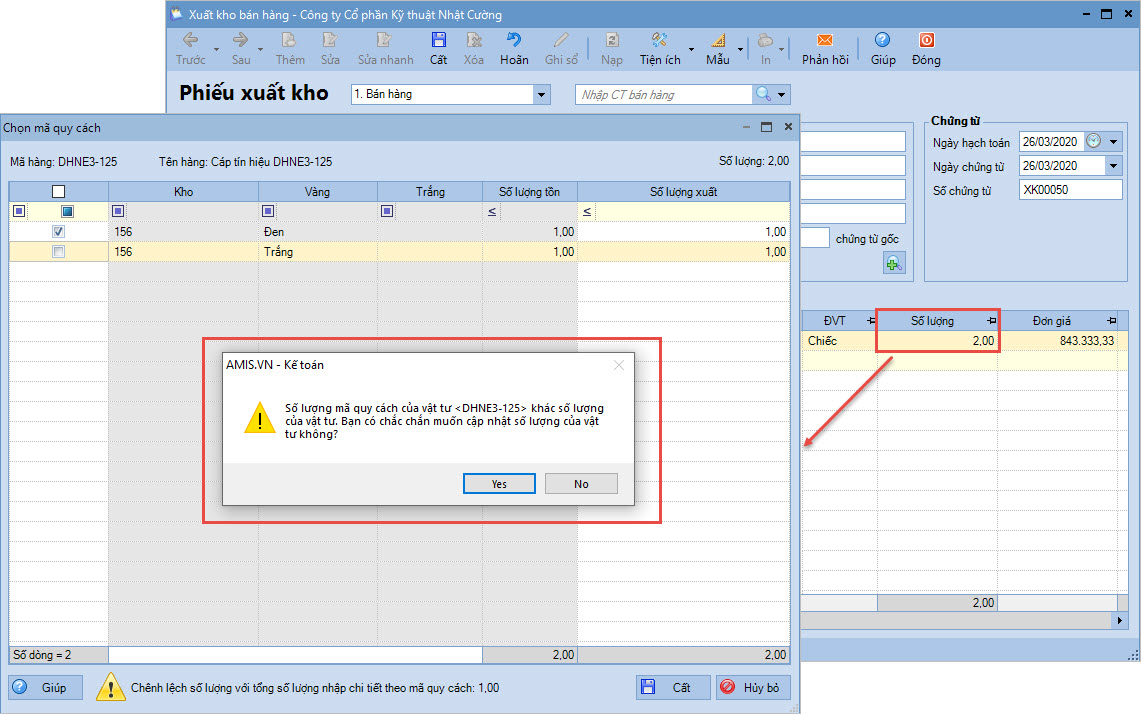Click the green add document icon
This screenshot has height=715, width=1141.
tap(893, 263)
